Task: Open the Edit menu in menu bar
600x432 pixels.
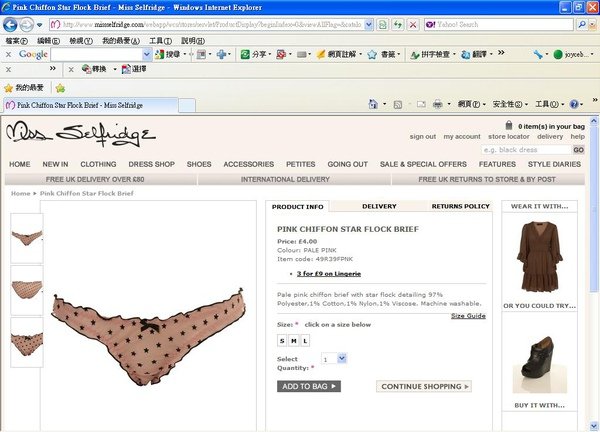Action: (48, 41)
